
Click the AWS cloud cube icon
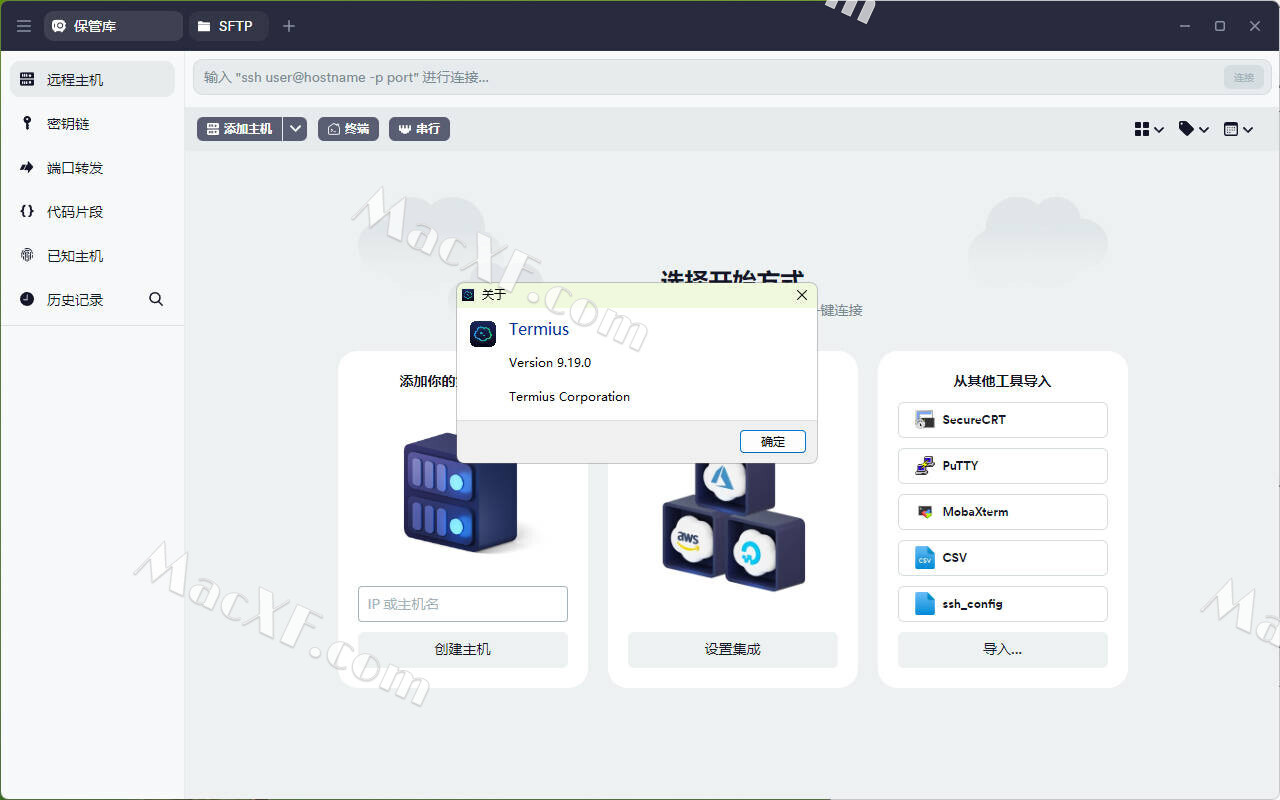pos(692,540)
